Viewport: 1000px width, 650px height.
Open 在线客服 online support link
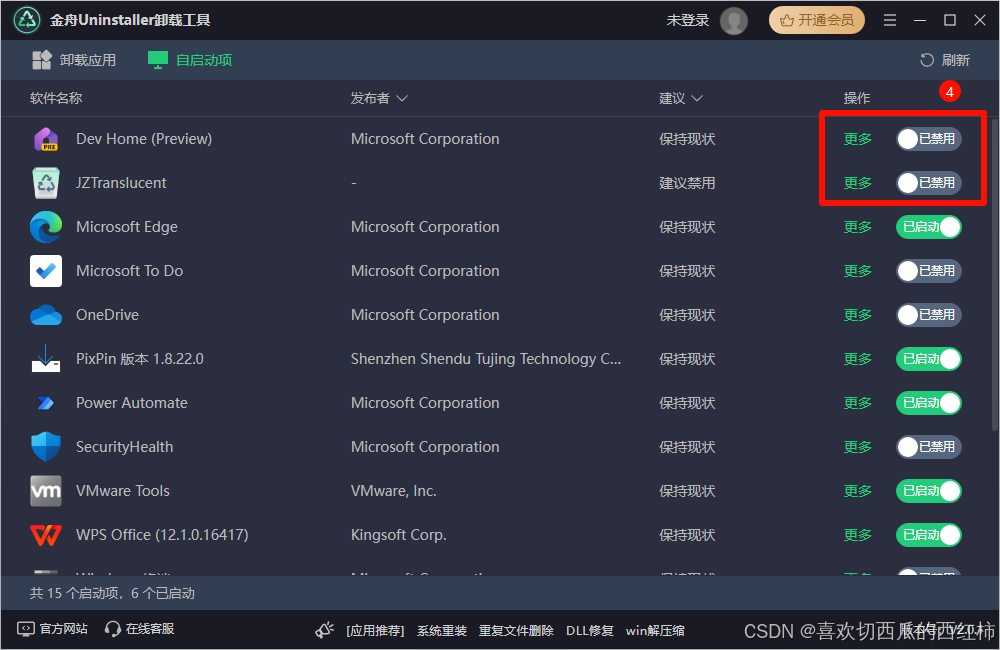140,629
